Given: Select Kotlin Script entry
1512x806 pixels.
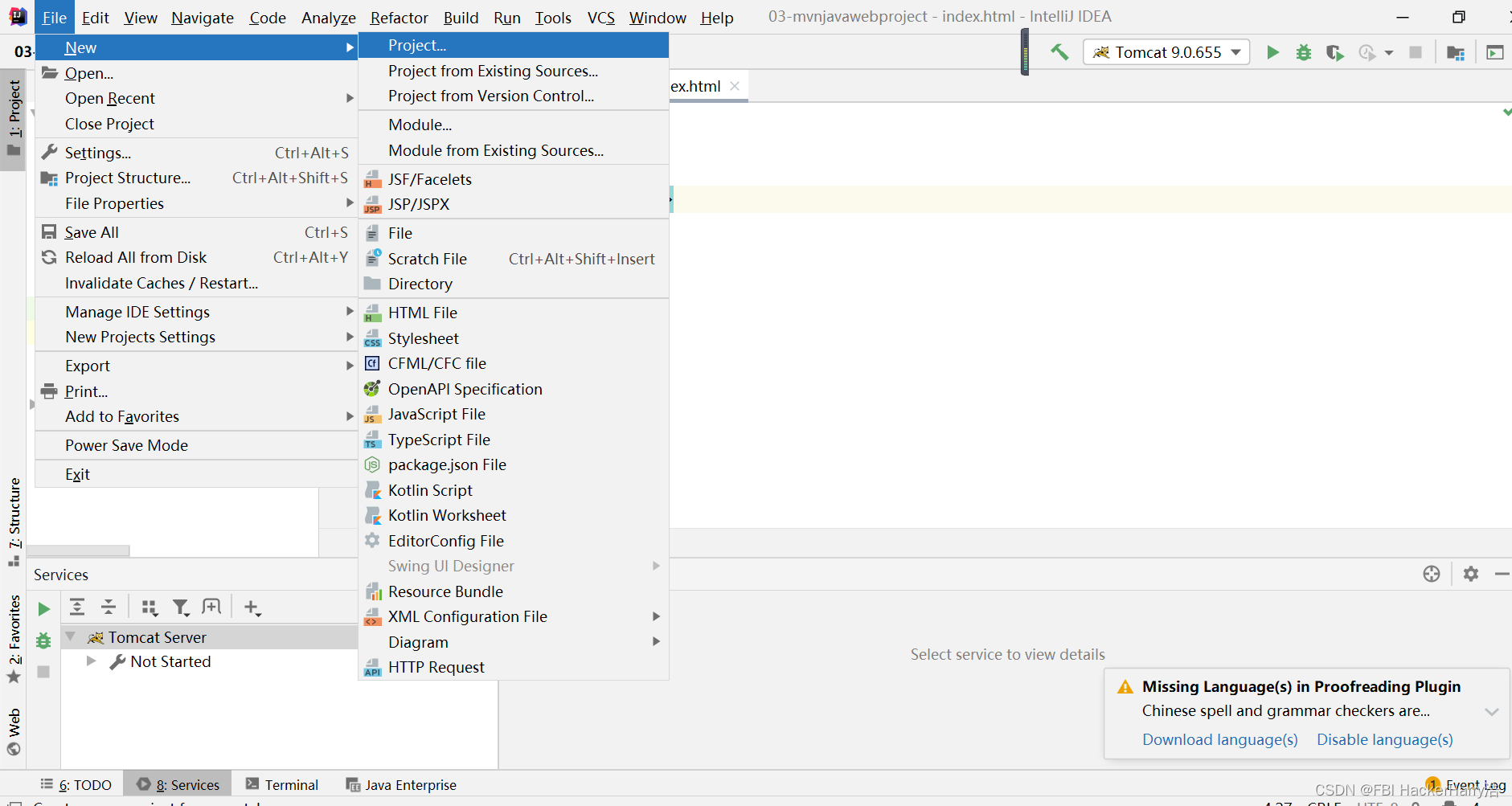Looking at the screenshot, I should pyautogui.click(x=514, y=490).
